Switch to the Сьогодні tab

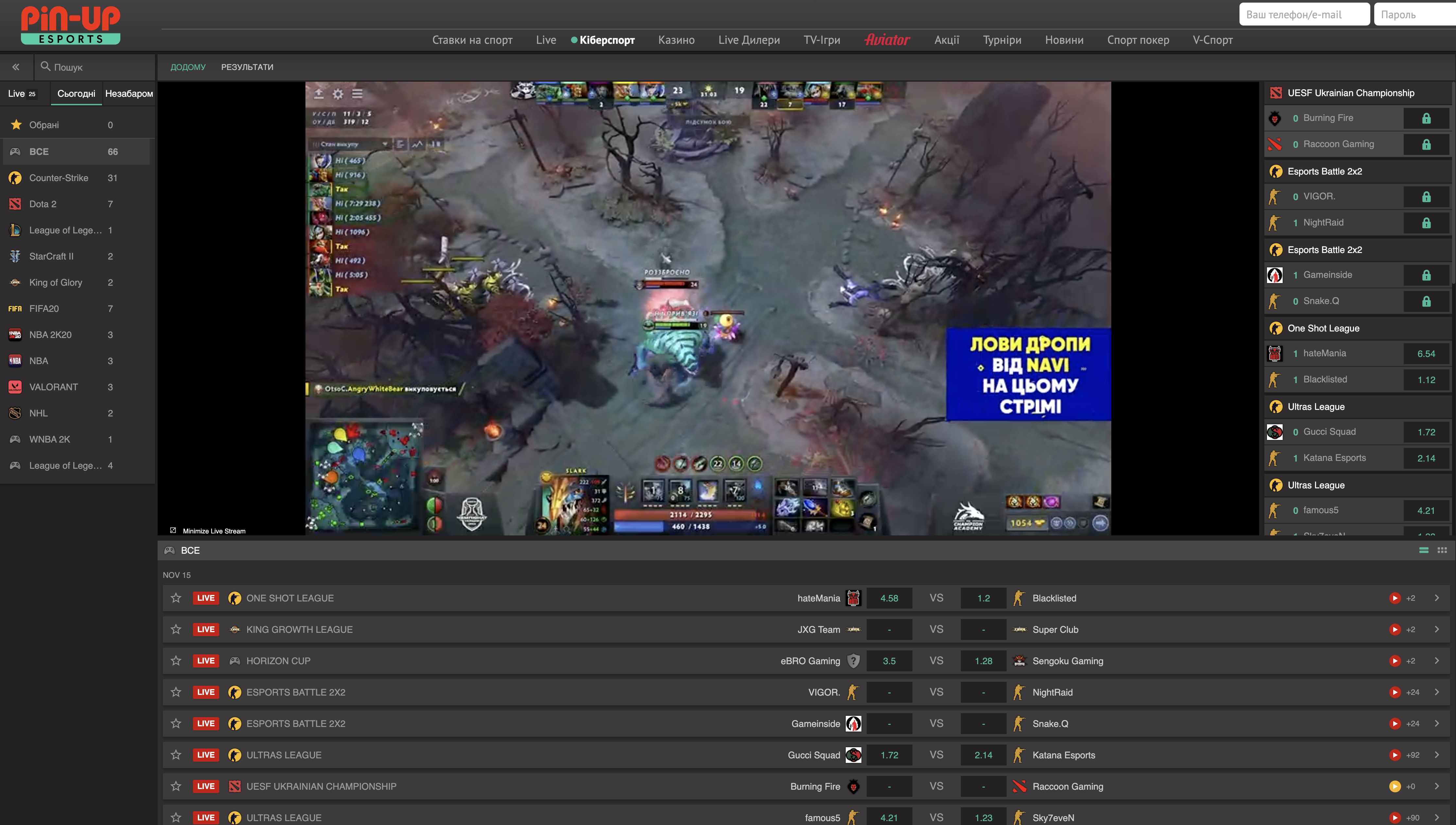click(76, 93)
